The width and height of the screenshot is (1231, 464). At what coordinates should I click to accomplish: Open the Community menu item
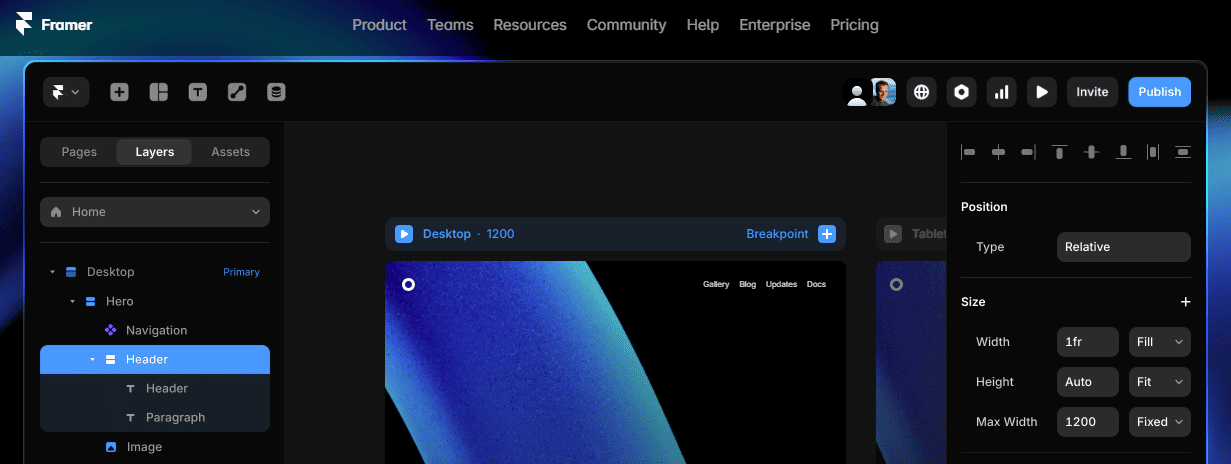tap(627, 25)
